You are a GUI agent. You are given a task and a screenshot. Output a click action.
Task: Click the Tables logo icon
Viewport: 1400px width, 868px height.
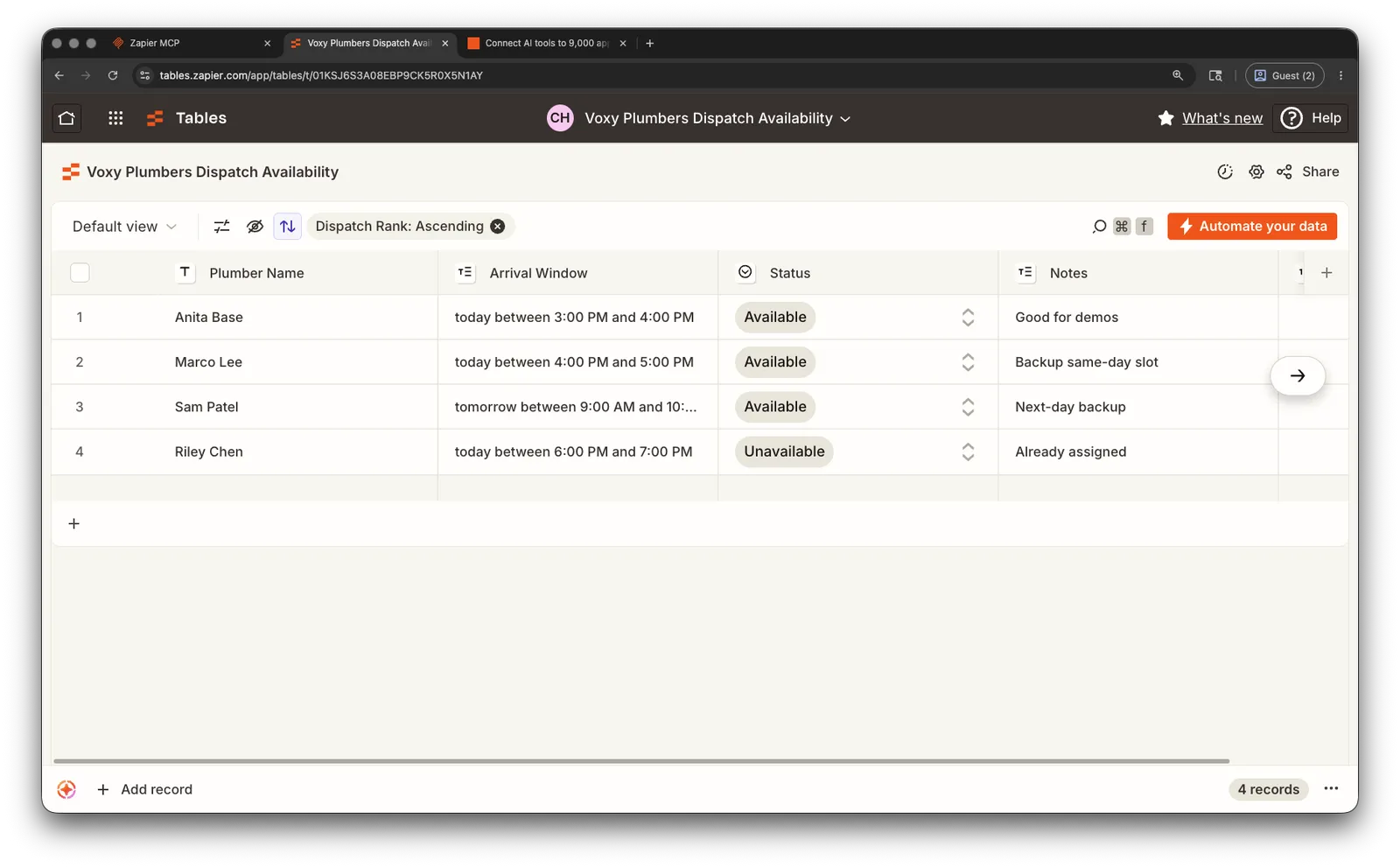(155, 118)
